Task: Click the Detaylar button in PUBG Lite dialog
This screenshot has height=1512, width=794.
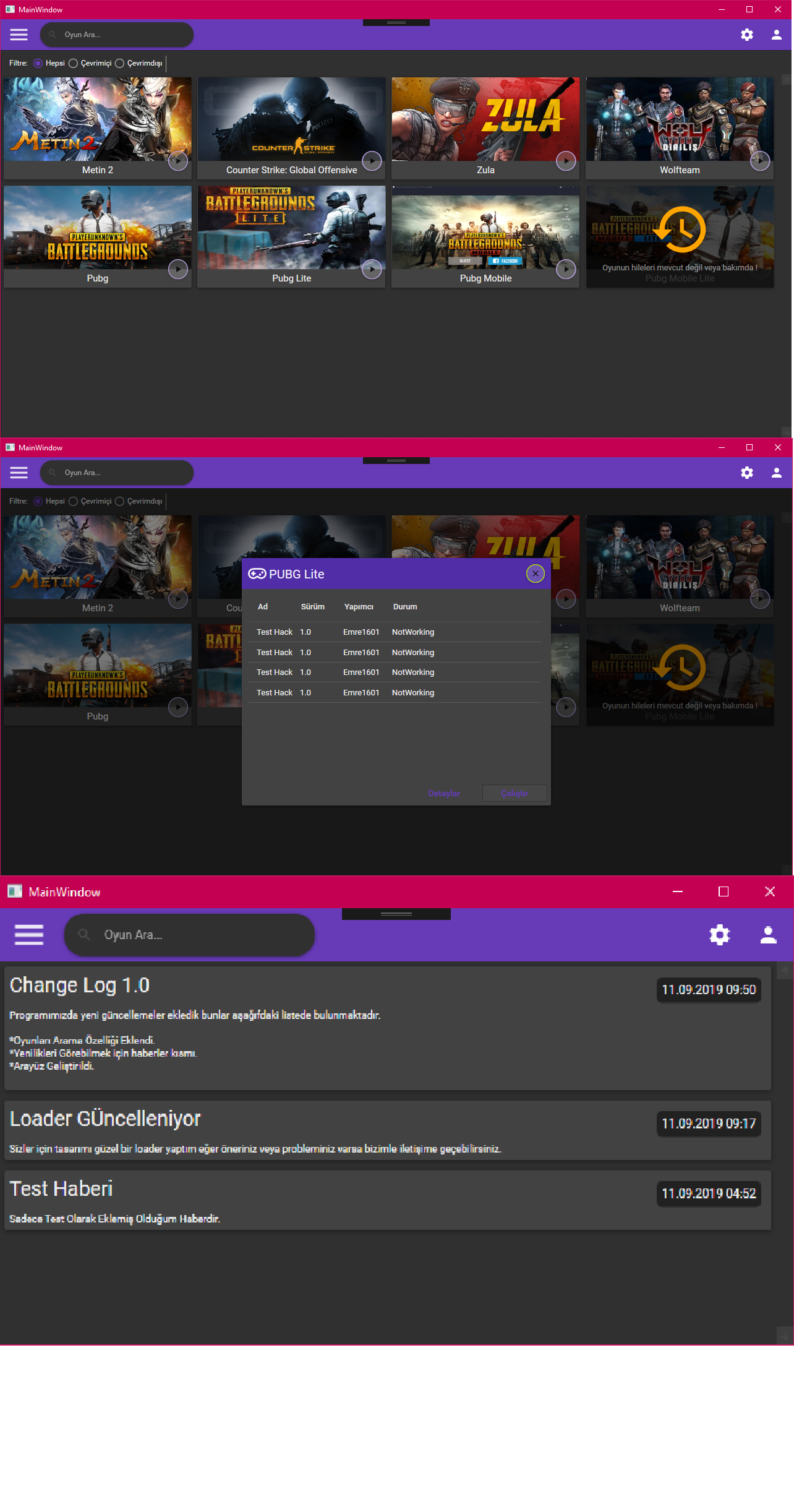Action: 444,793
